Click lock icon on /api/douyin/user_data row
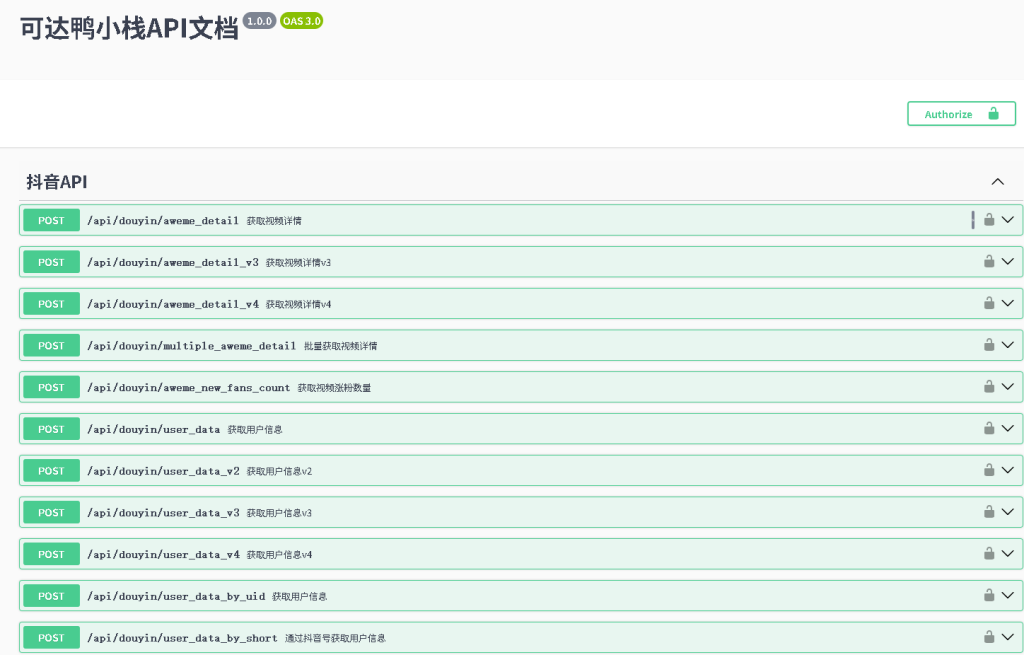The image size is (1024, 655). click(x=989, y=429)
